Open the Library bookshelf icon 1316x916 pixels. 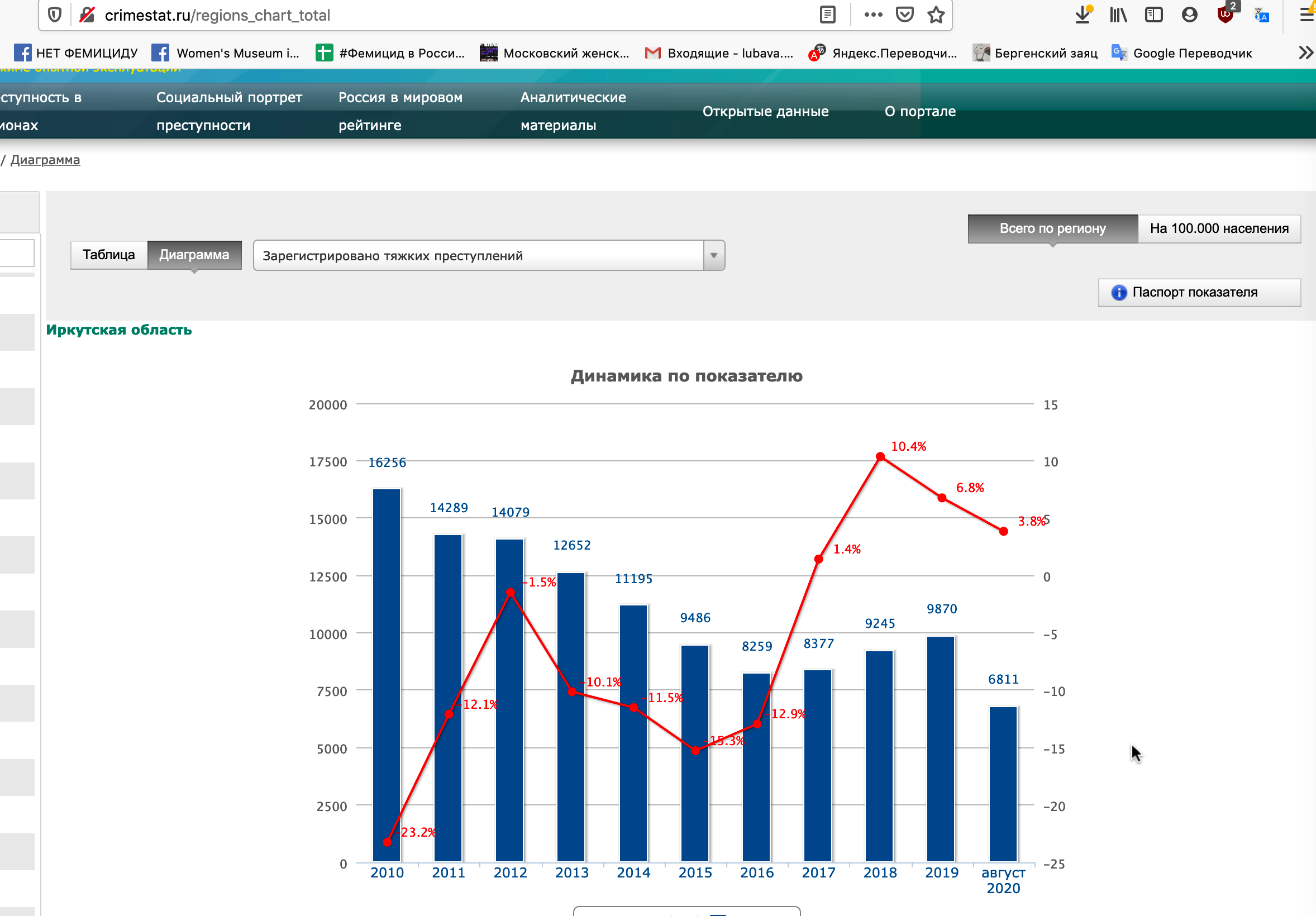(x=1118, y=15)
